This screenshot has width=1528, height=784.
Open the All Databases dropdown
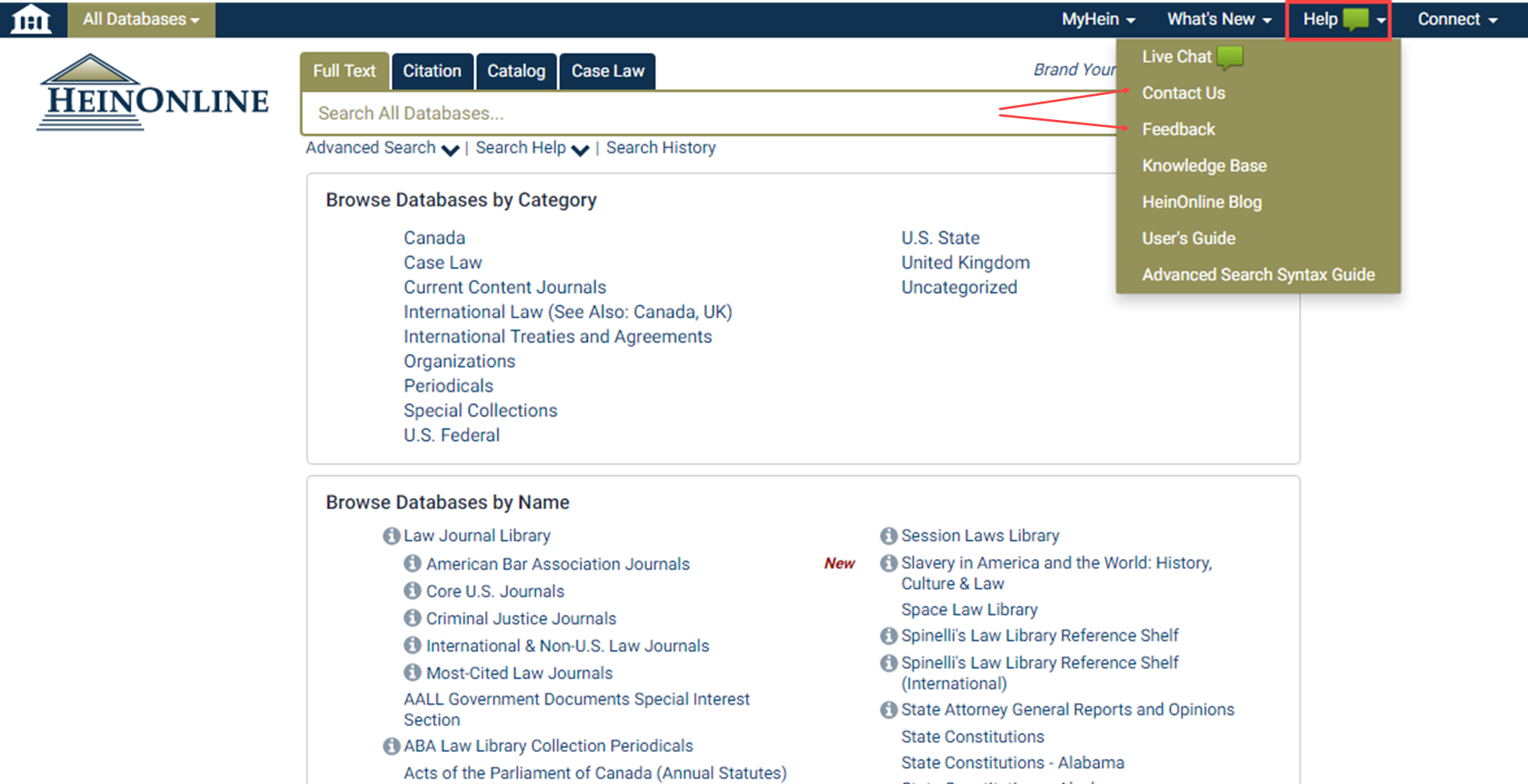tap(141, 19)
